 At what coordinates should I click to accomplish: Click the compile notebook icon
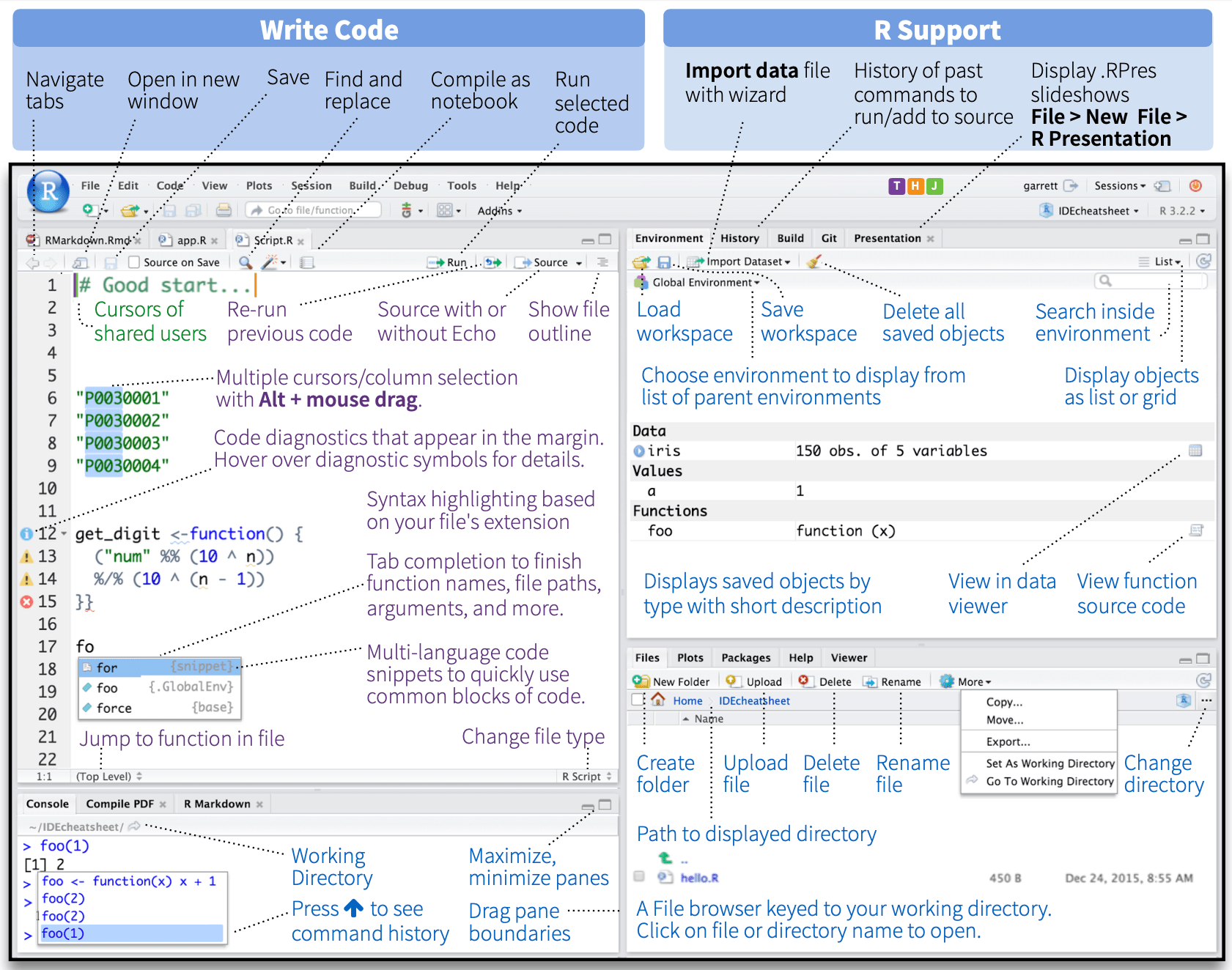tap(307, 262)
